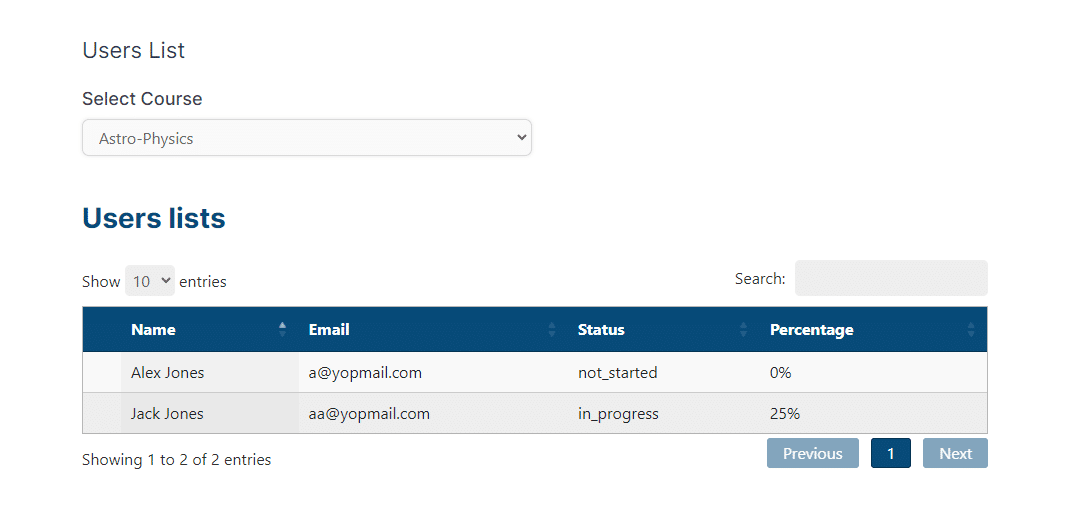Open the Select Course dropdown
1071x521 pixels.
pos(307,138)
